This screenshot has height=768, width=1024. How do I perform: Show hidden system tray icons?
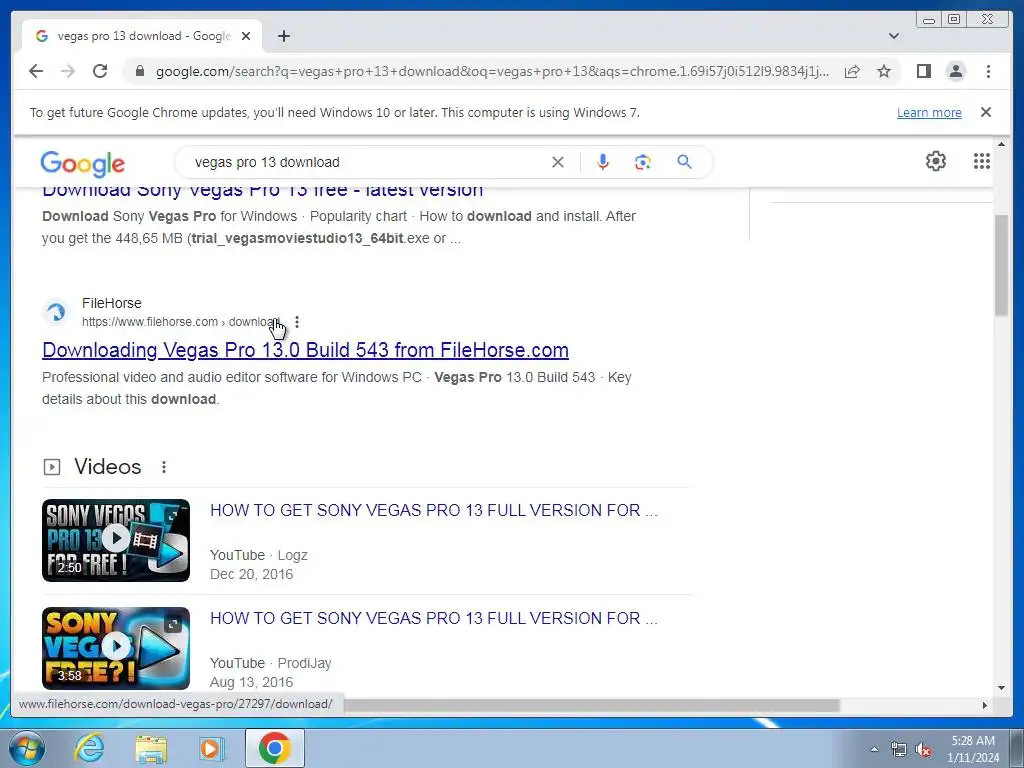click(874, 749)
